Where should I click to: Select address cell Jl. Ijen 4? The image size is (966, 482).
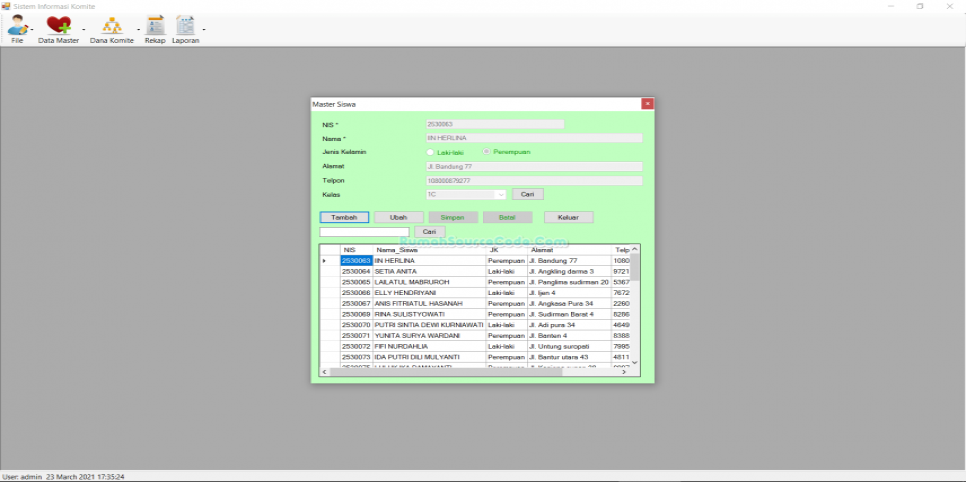569,293
